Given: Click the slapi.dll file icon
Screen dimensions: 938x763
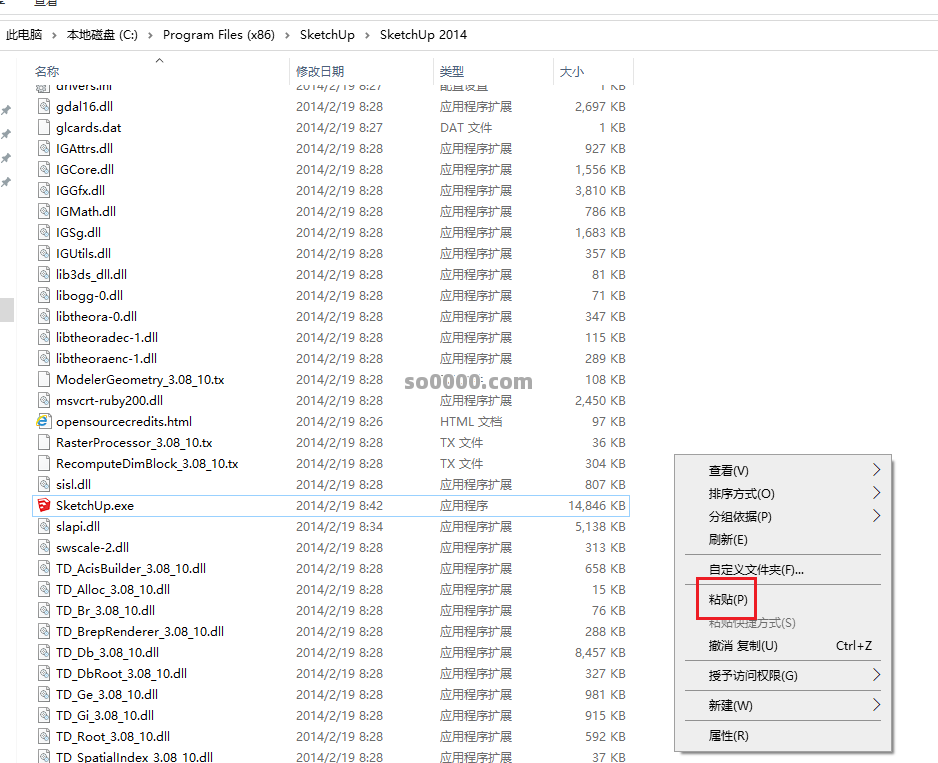Looking at the screenshot, I should click(x=44, y=526).
